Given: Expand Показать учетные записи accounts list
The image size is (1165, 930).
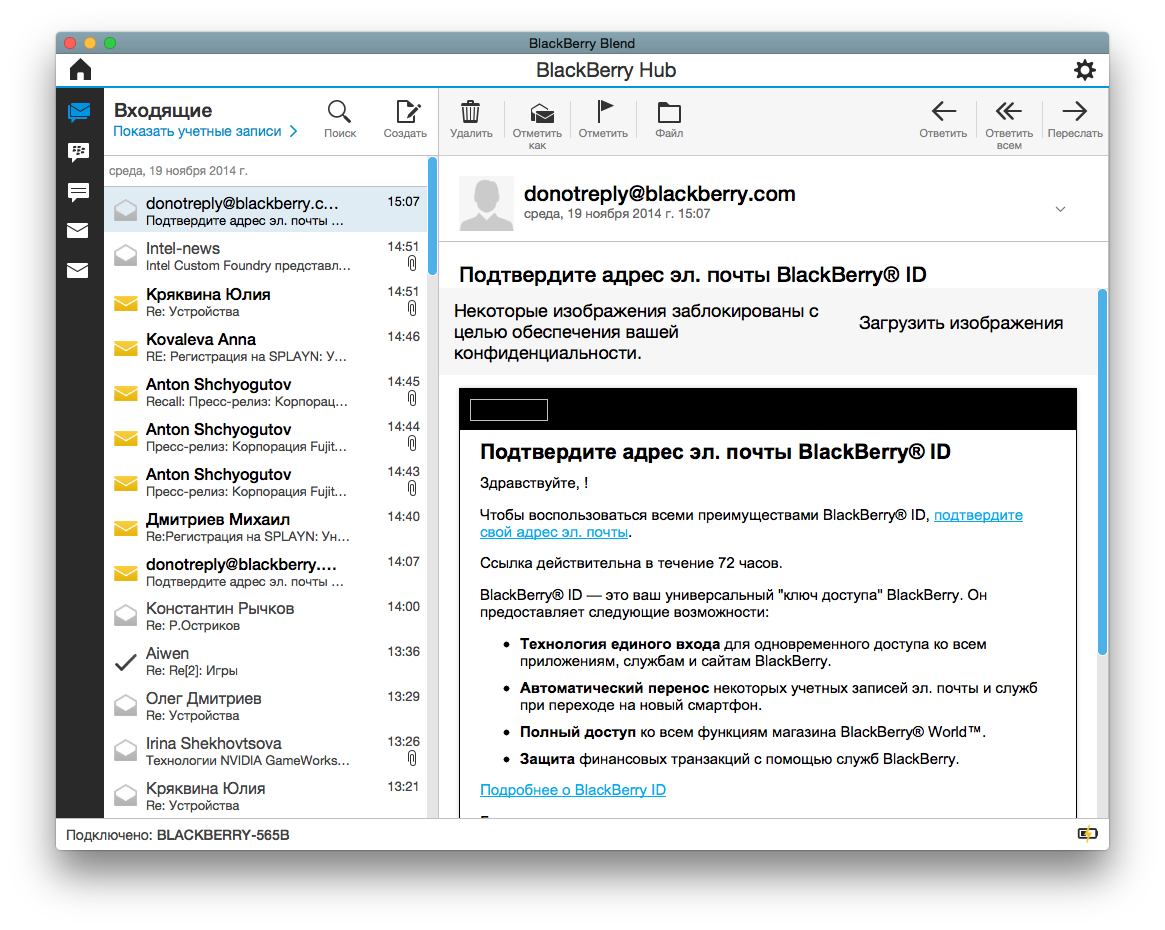Looking at the screenshot, I should click(205, 131).
